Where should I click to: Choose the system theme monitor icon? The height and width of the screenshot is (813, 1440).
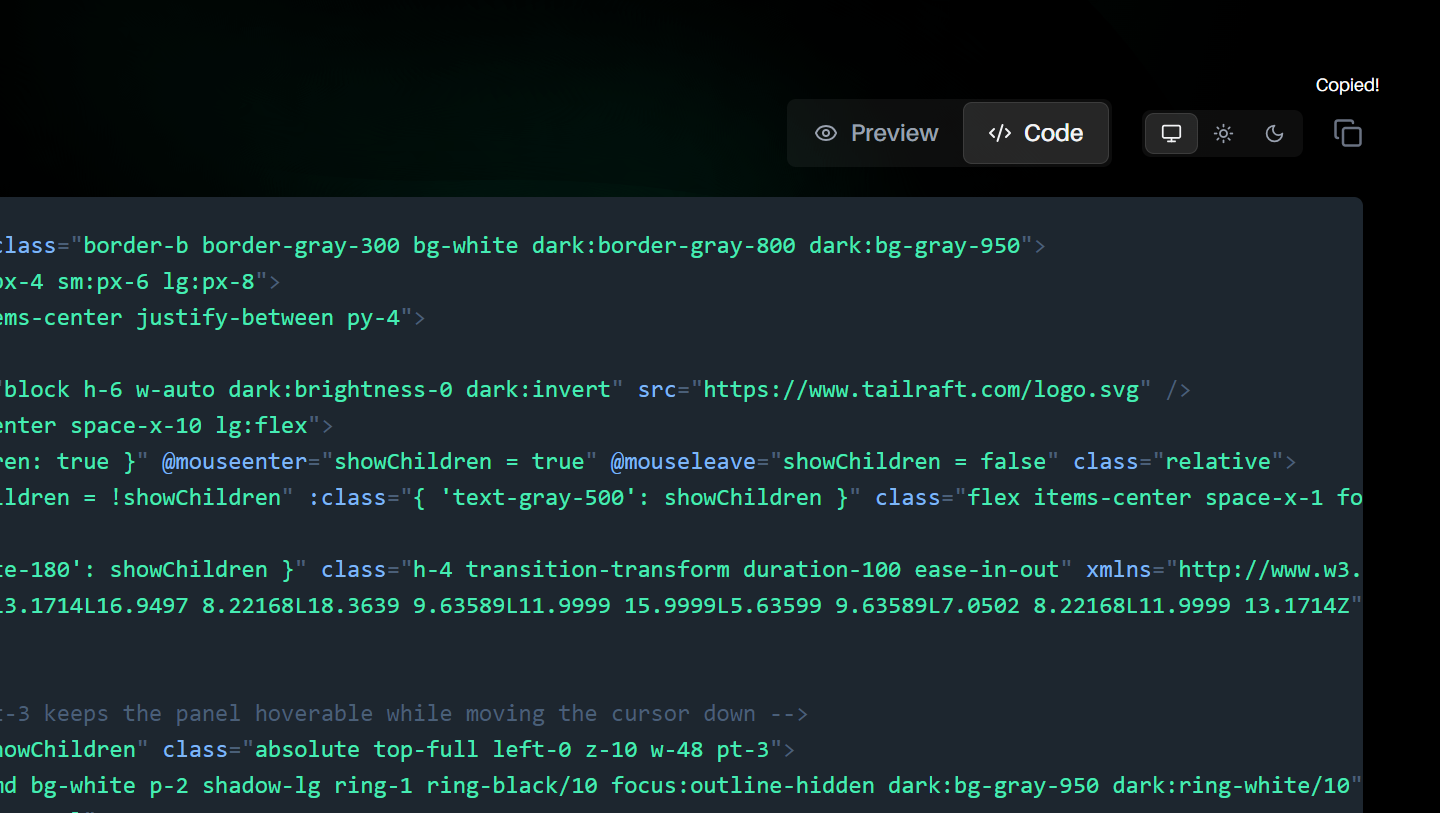click(1171, 133)
